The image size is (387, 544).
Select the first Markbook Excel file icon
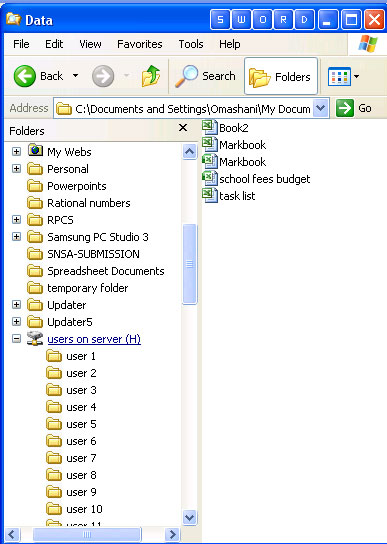point(210,144)
